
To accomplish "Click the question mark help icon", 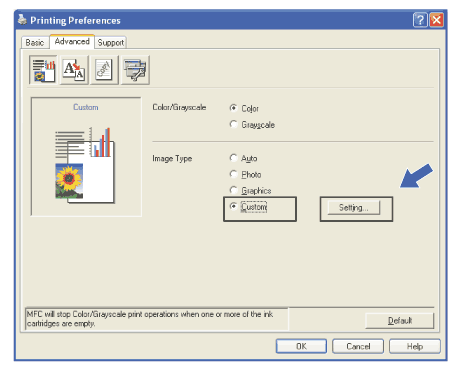I will click(x=420, y=20).
